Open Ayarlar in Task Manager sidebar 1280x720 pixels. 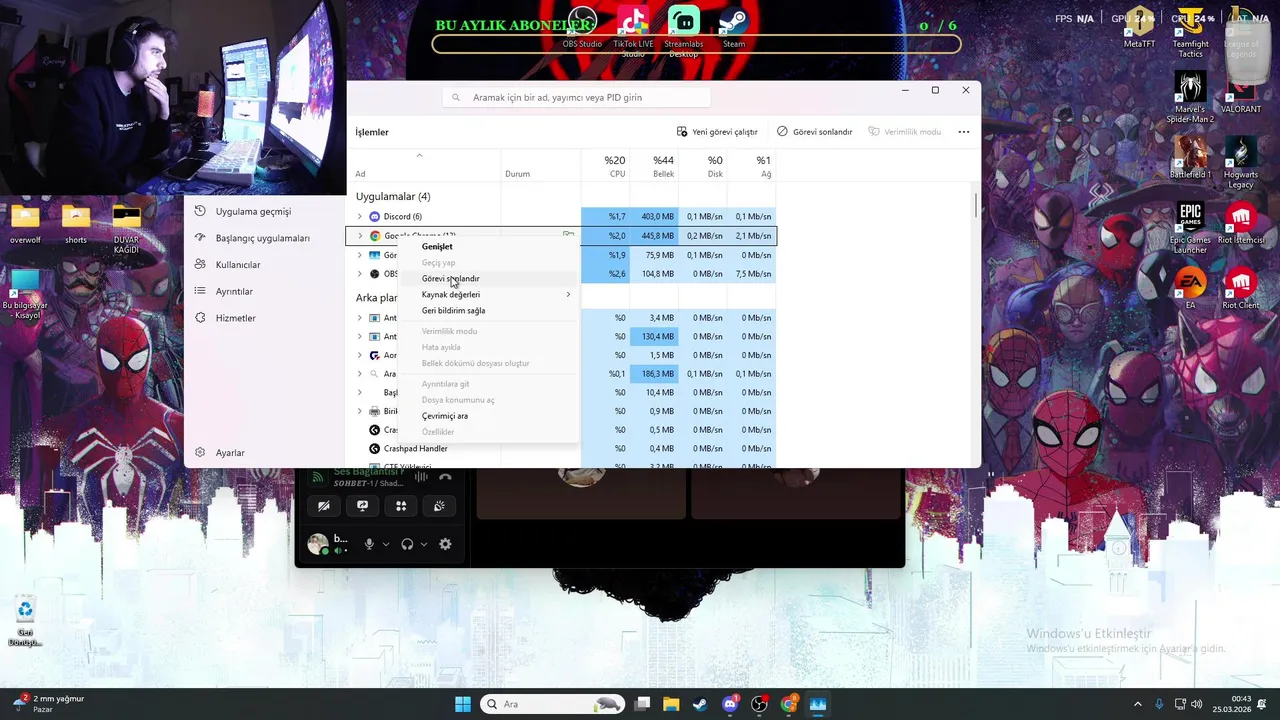click(x=230, y=453)
